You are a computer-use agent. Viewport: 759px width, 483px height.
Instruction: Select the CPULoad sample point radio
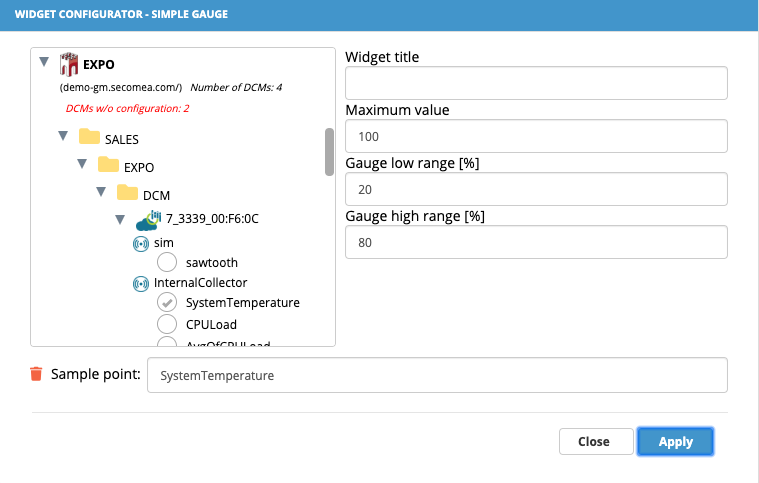(167, 324)
